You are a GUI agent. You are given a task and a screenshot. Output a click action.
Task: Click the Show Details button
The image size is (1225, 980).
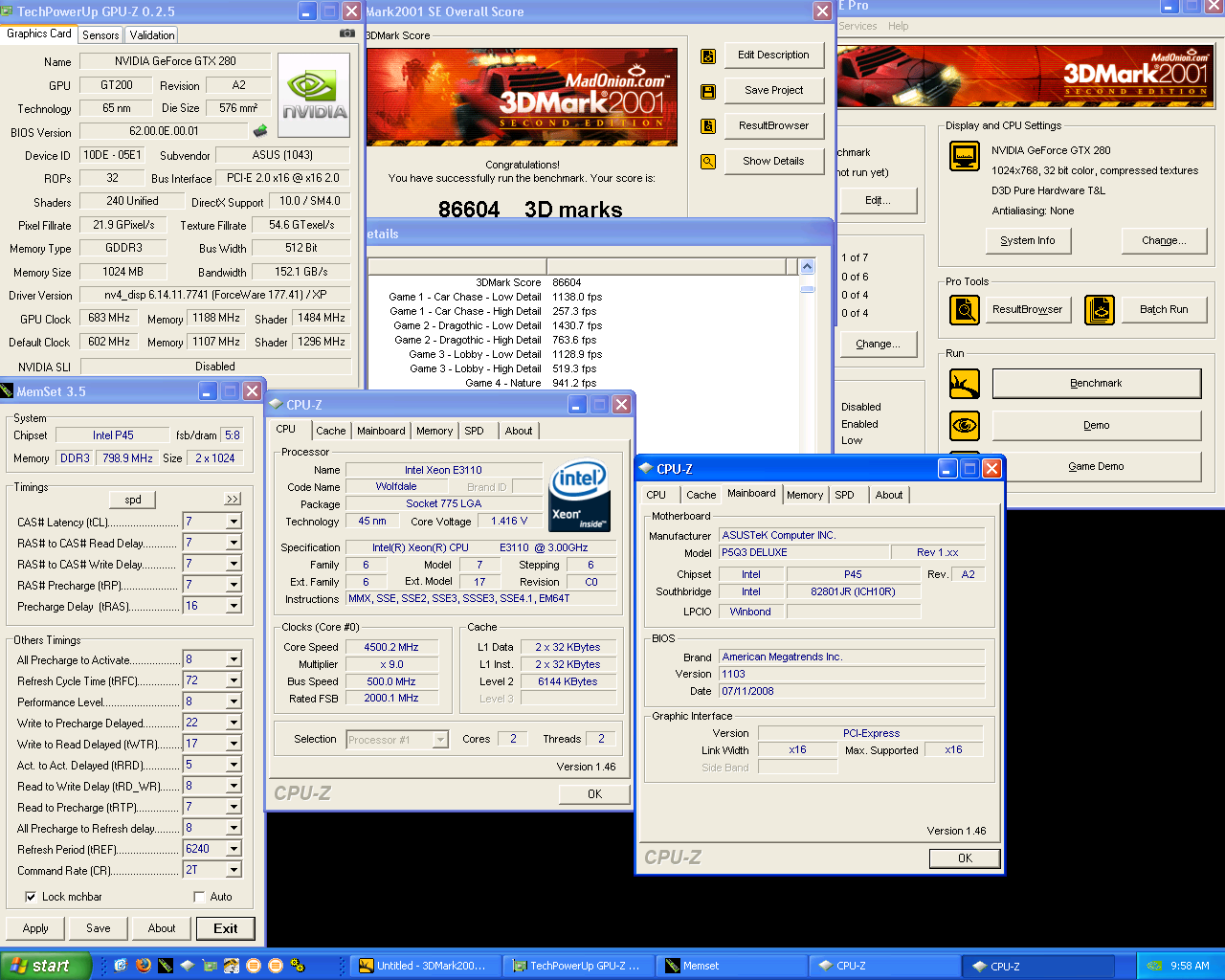pos(773,161)
